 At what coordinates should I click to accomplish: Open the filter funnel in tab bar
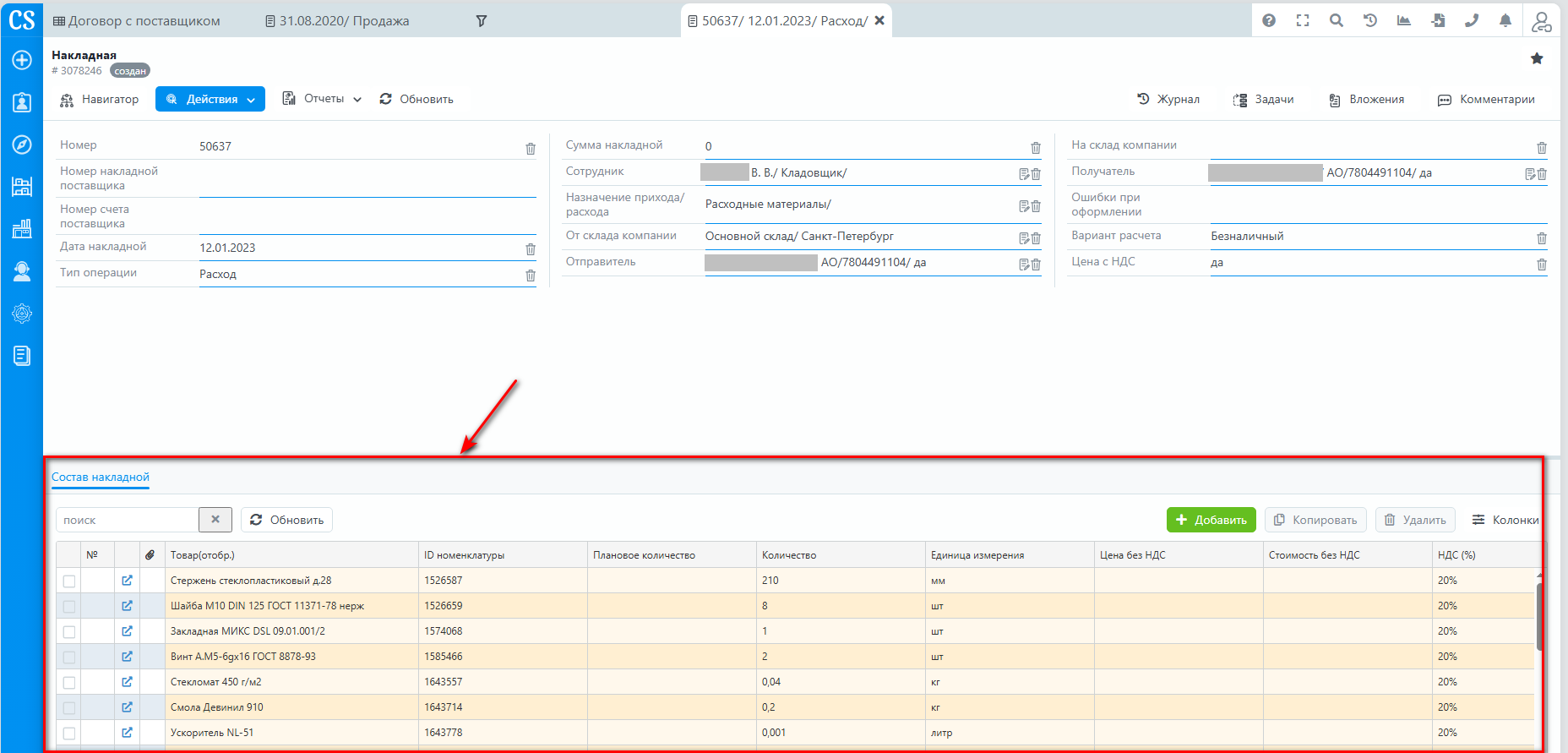[482, 21]
